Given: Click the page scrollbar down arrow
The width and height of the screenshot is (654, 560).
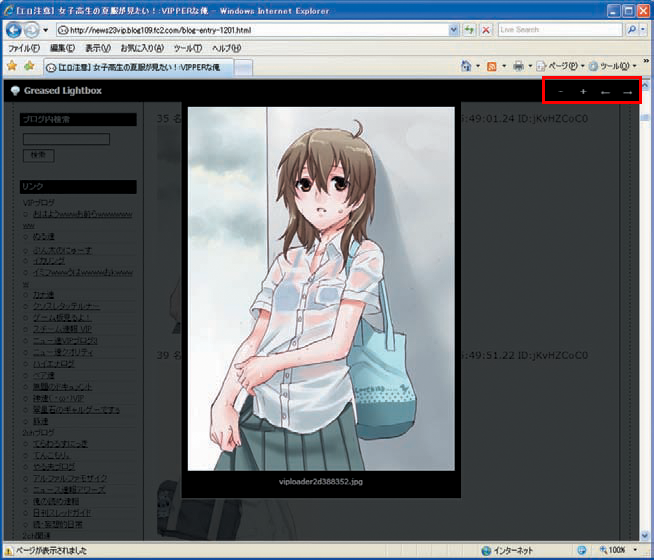Looking at the screenshot, I should pos(645,535).
